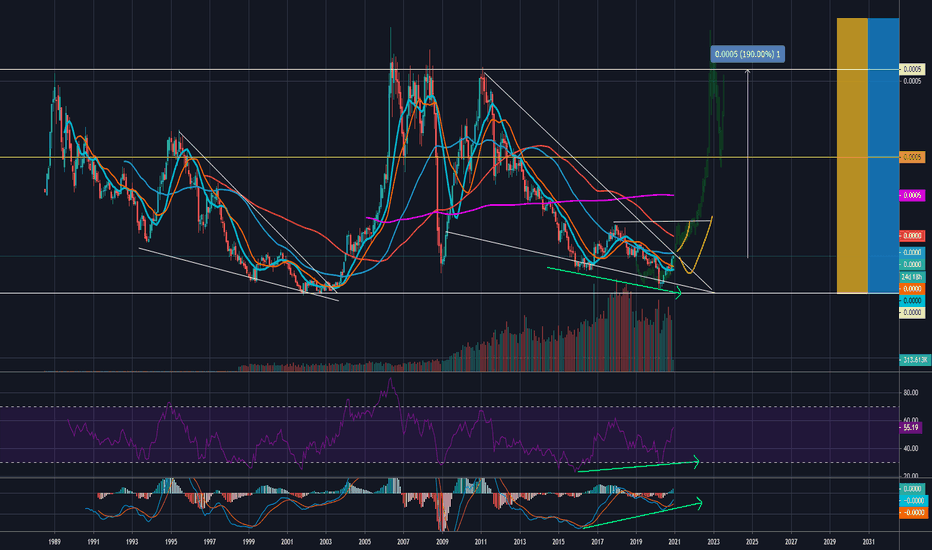Click the purple 55.19 RSI value label

(x=911, y=427)
